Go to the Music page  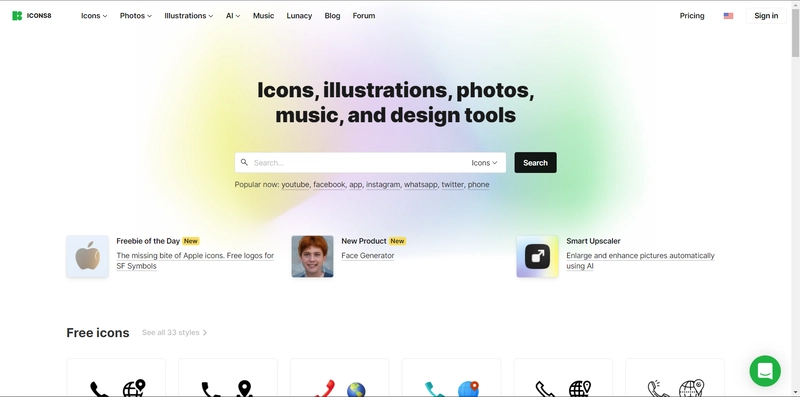click(x=263, y=16)
